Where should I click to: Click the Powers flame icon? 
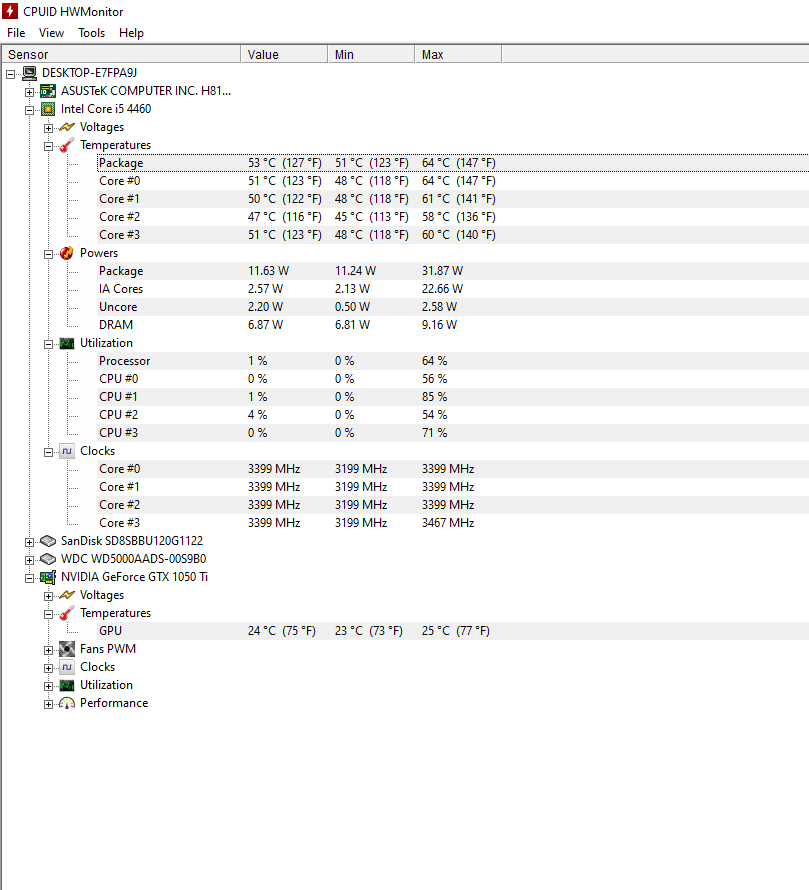[67, 253]
